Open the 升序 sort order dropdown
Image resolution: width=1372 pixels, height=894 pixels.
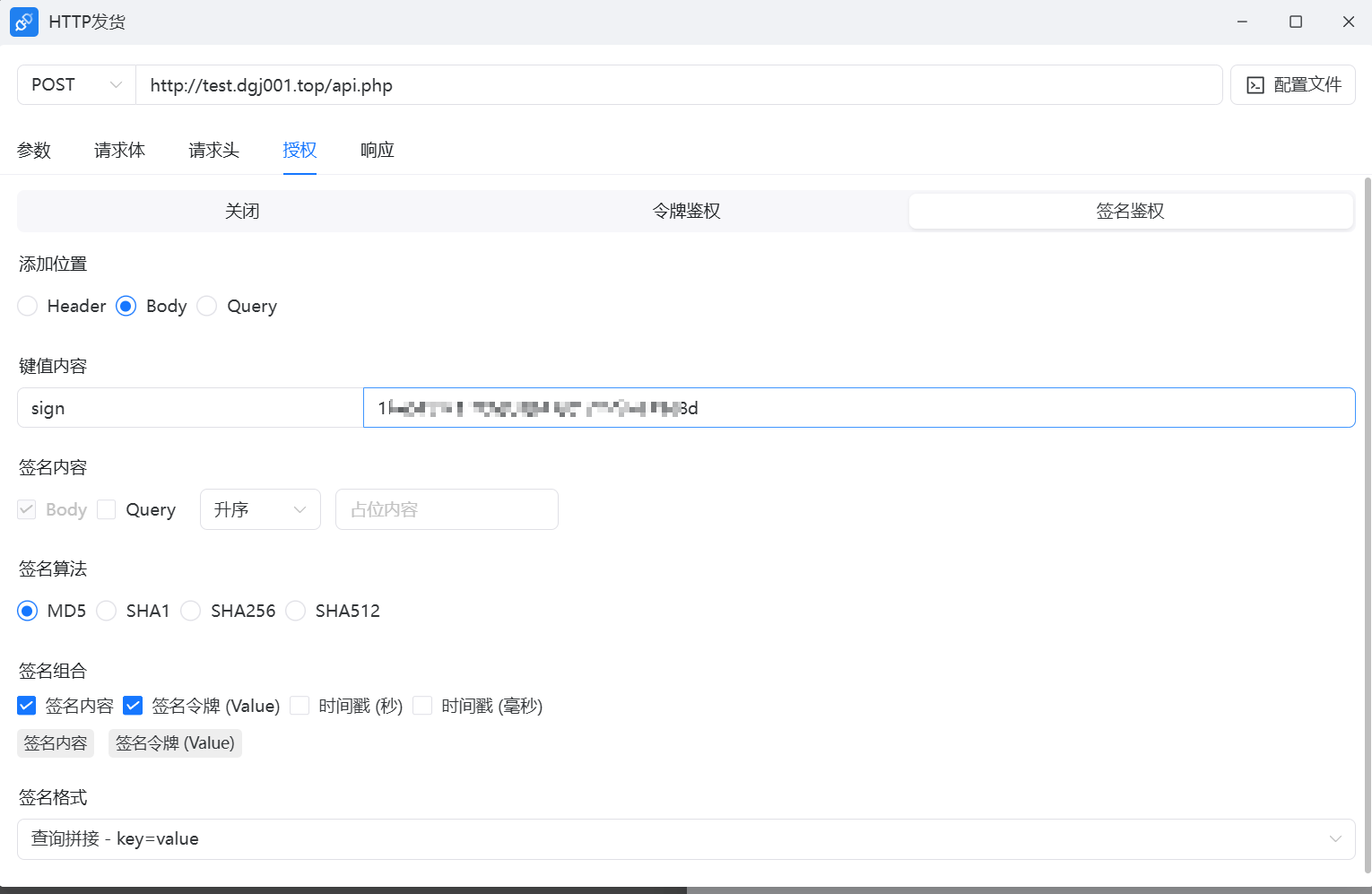[260, 510]
